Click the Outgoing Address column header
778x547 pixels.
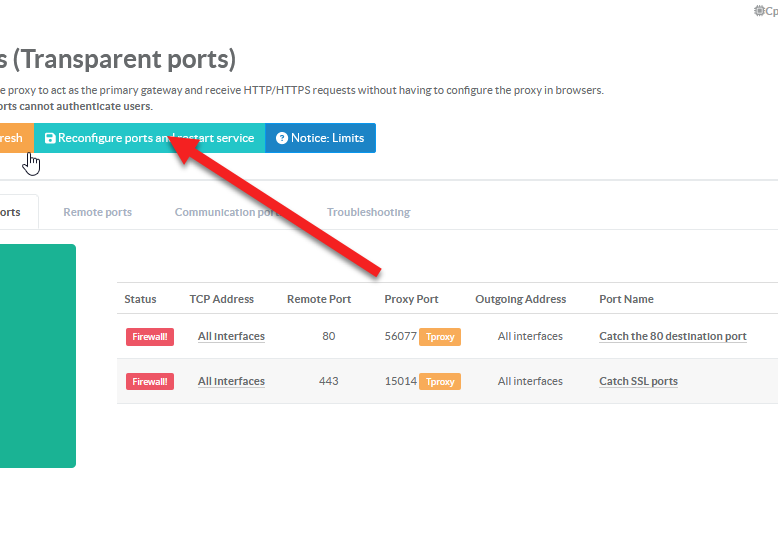pyautogui.click(x=520, y=299)
